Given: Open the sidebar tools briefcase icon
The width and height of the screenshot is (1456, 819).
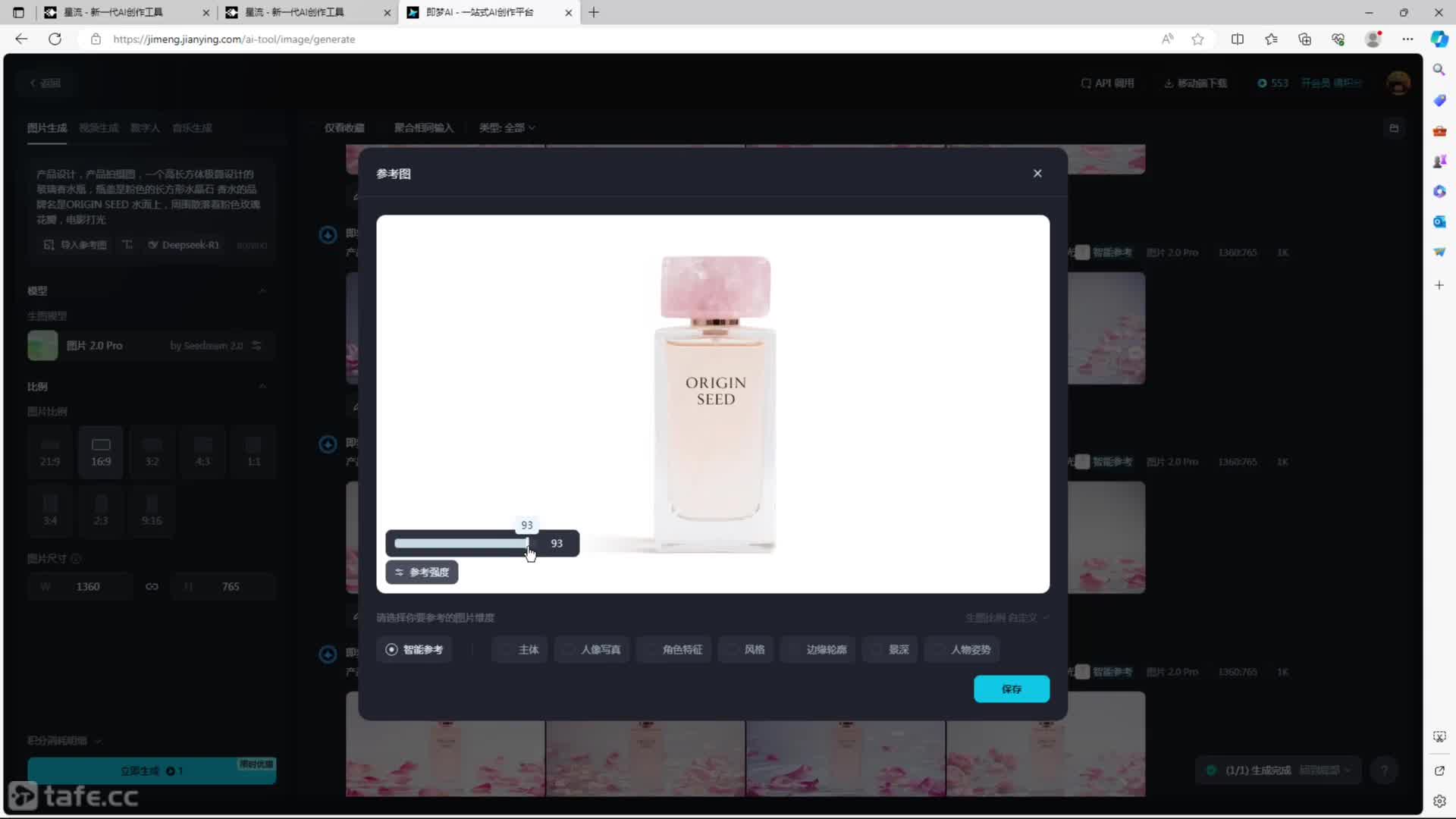Looking at the screenshot, I should pos(1439,131).
